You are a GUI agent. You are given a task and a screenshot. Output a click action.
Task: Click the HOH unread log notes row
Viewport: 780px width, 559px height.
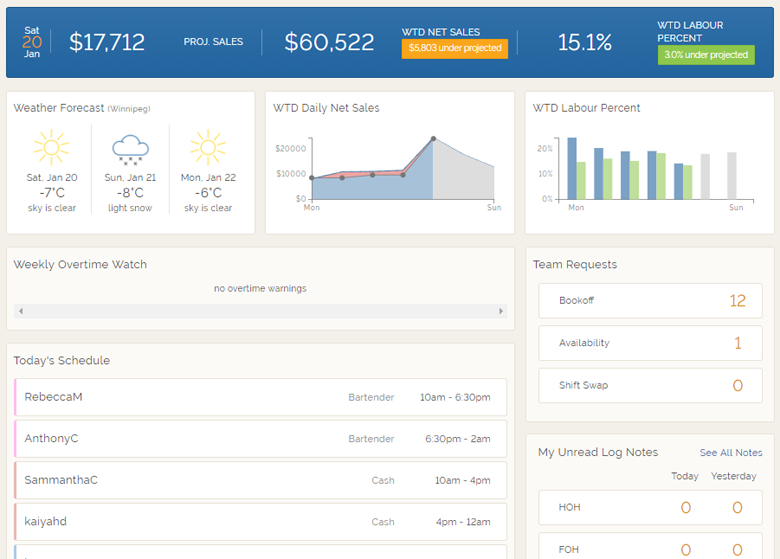point(650,508)
